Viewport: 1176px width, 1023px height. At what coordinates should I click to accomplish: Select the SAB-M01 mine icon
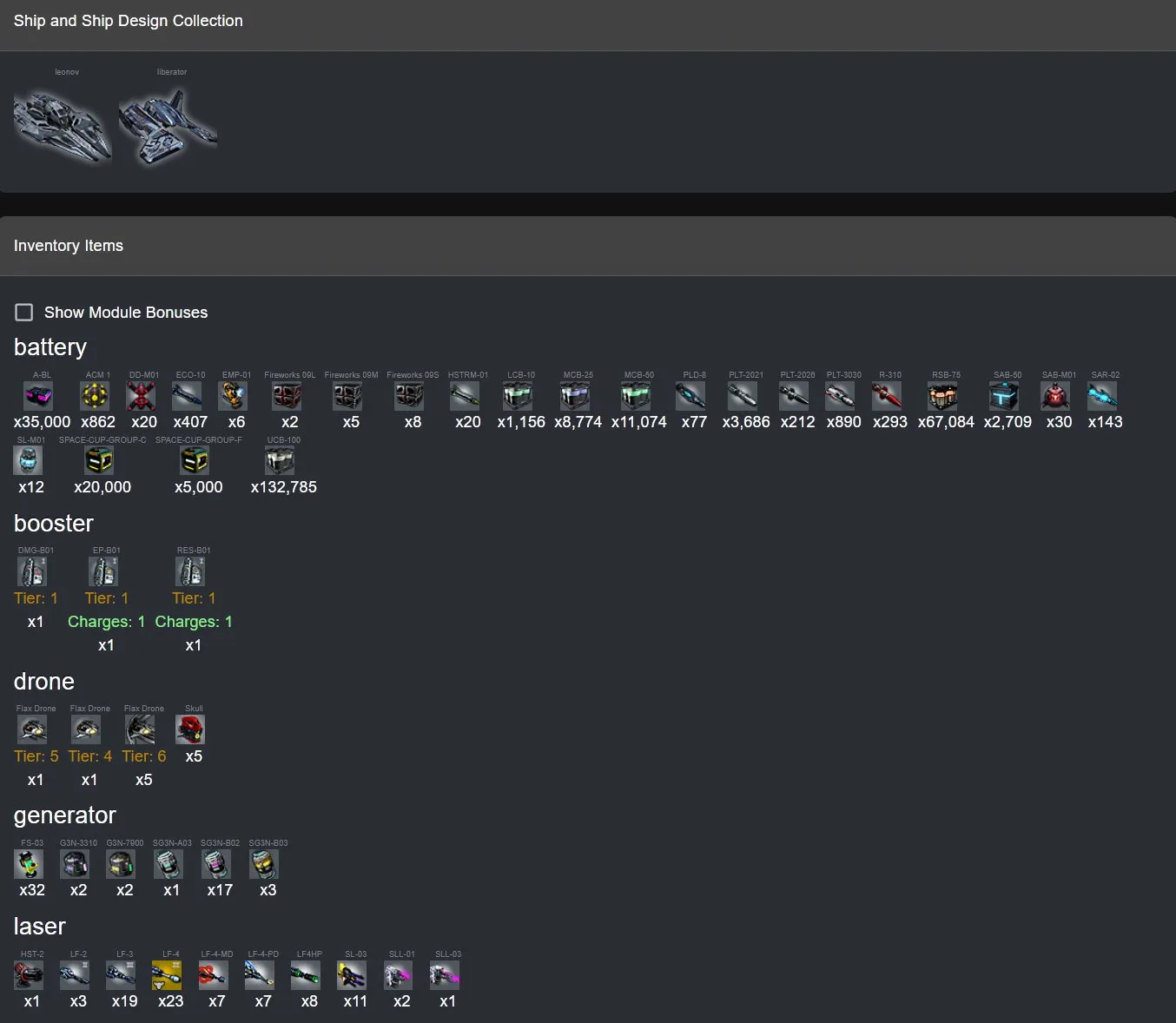(x=1055, y=396)
